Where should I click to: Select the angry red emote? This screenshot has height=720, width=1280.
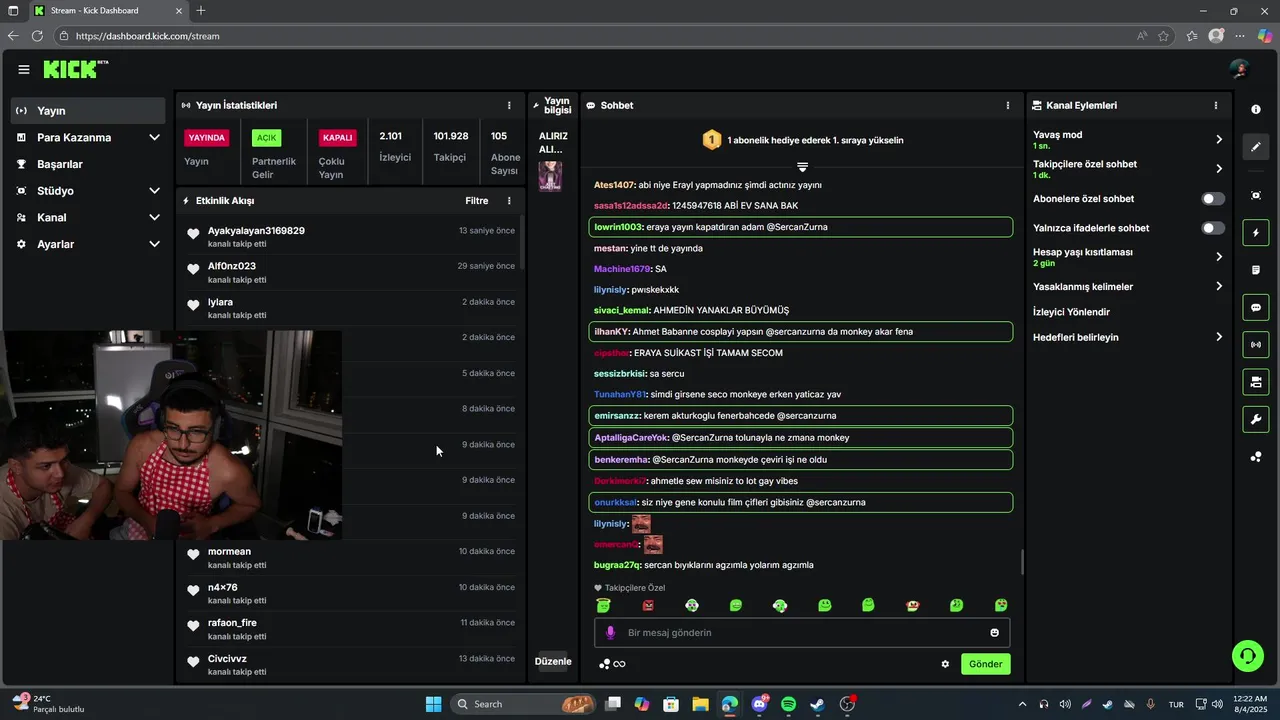pyautogui.click(x=647, y=605)
